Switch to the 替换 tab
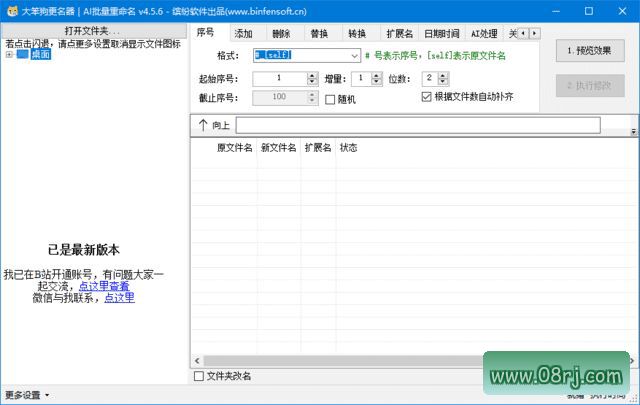 click(x=319, y=33)
